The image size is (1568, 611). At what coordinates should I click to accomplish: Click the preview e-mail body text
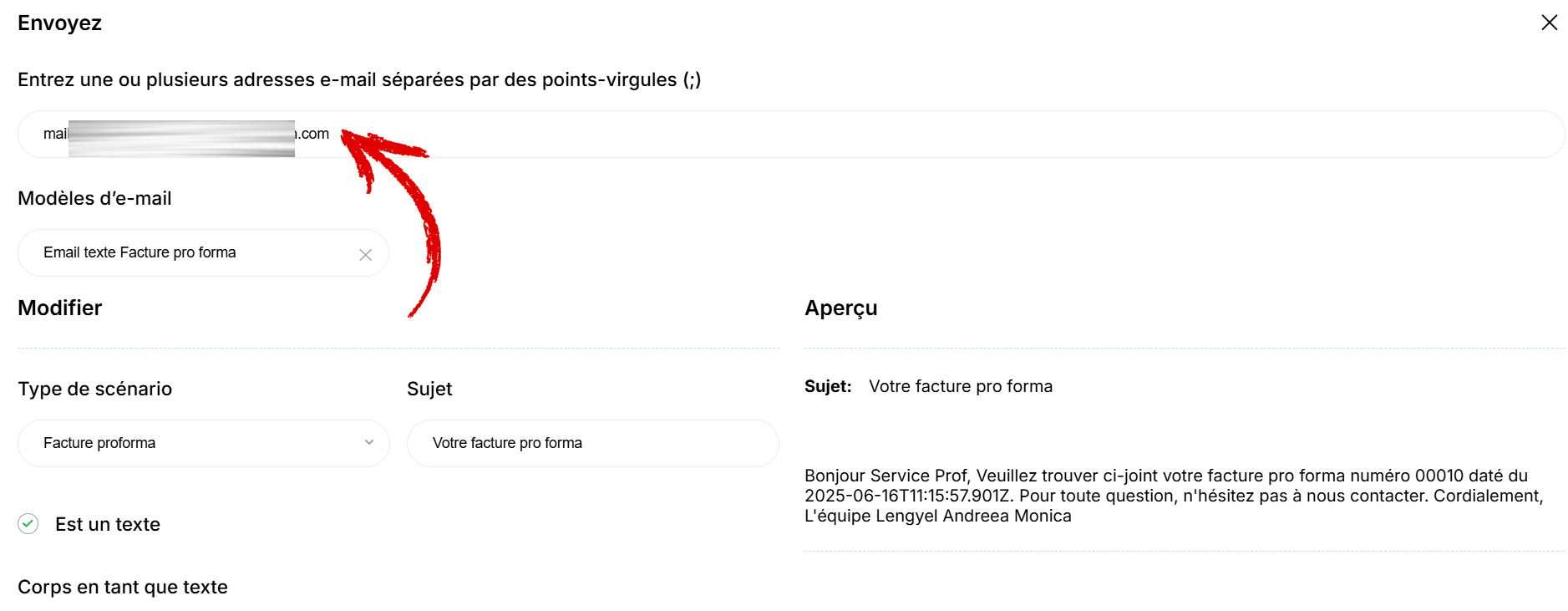click(x=1175, y=496)
